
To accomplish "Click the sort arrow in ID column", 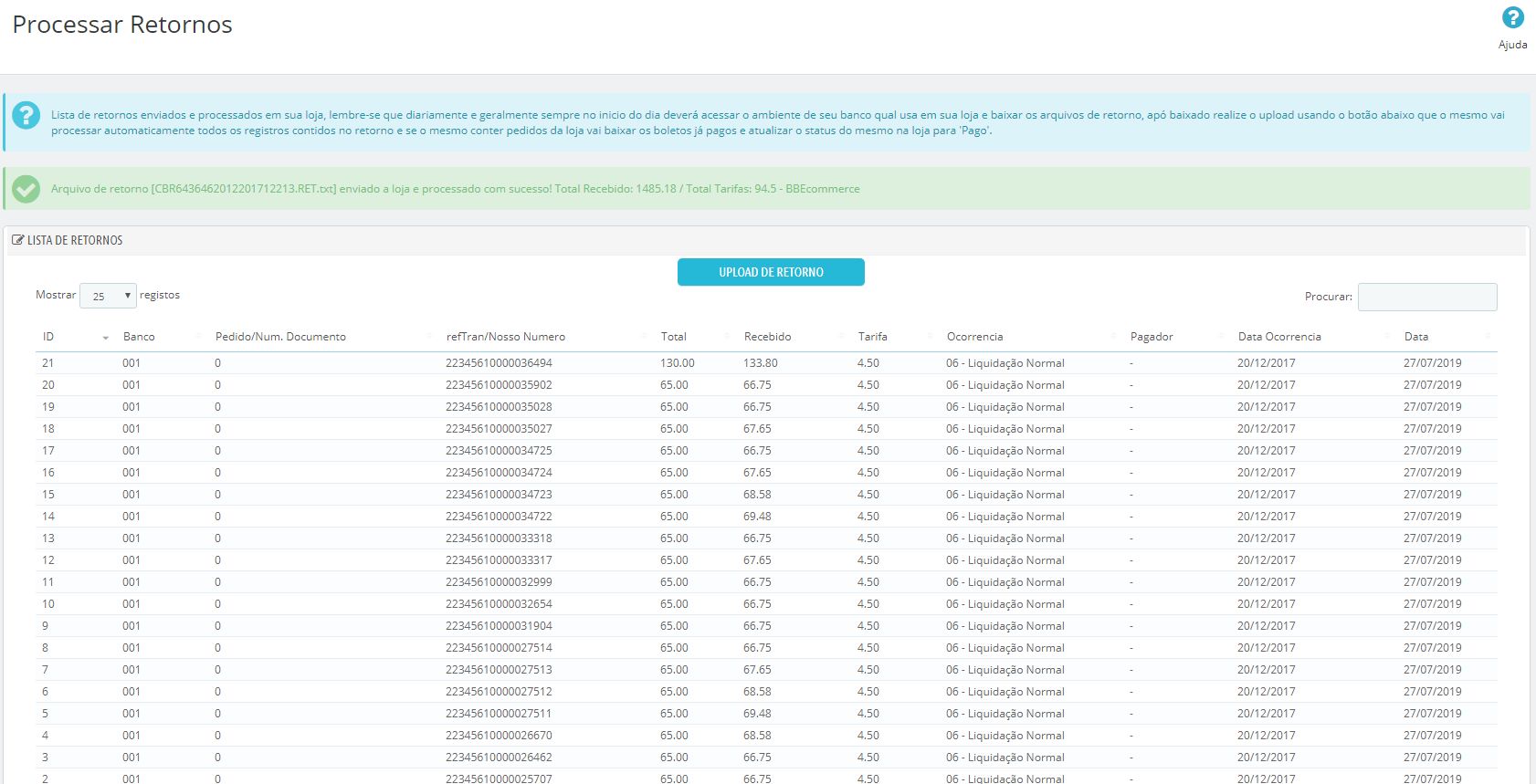I will (105, 338).
